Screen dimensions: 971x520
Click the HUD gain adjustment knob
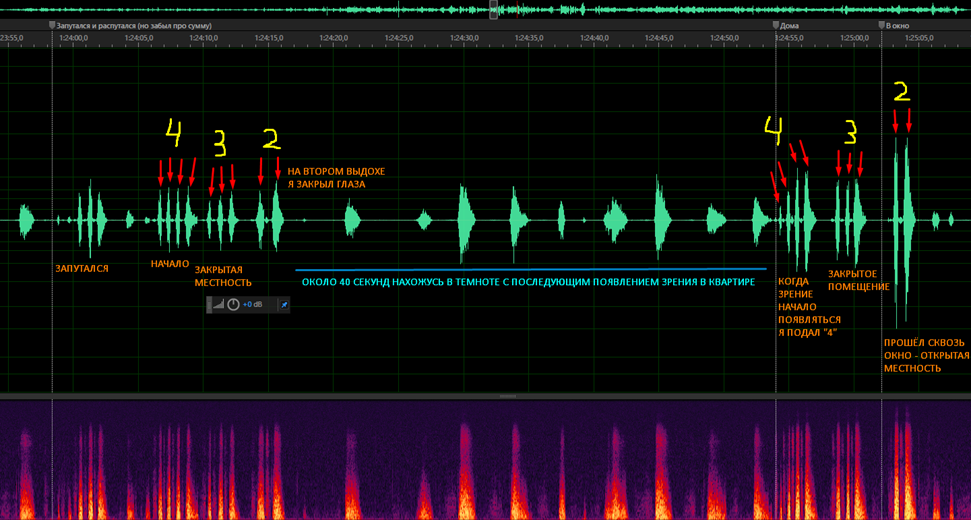click(x=233, y=305)
